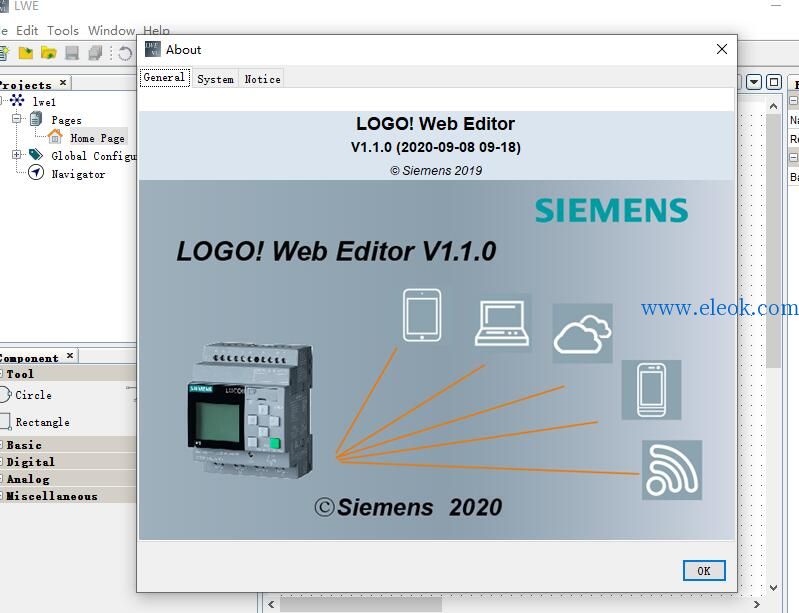Click the horizontal scrollbar left arrow

click(271, 604)
